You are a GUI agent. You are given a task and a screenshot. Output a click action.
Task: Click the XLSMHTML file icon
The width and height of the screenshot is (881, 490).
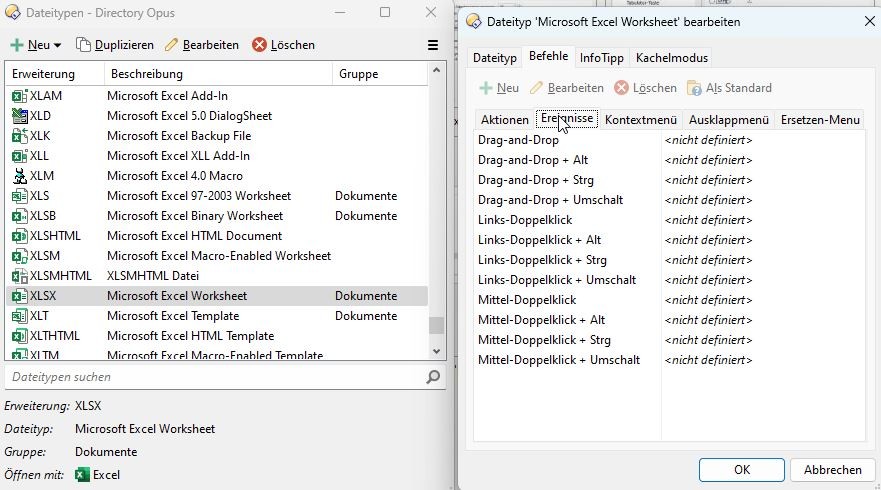point(20,276)
